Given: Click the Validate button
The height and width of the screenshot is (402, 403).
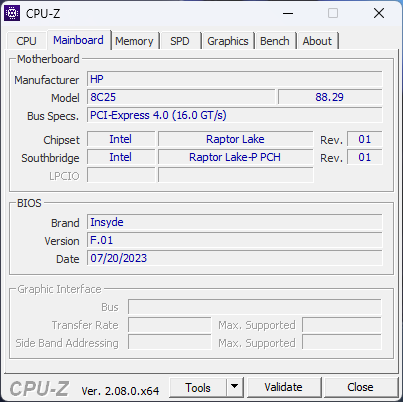Looking at the screenshot, I should coord(283,387).
